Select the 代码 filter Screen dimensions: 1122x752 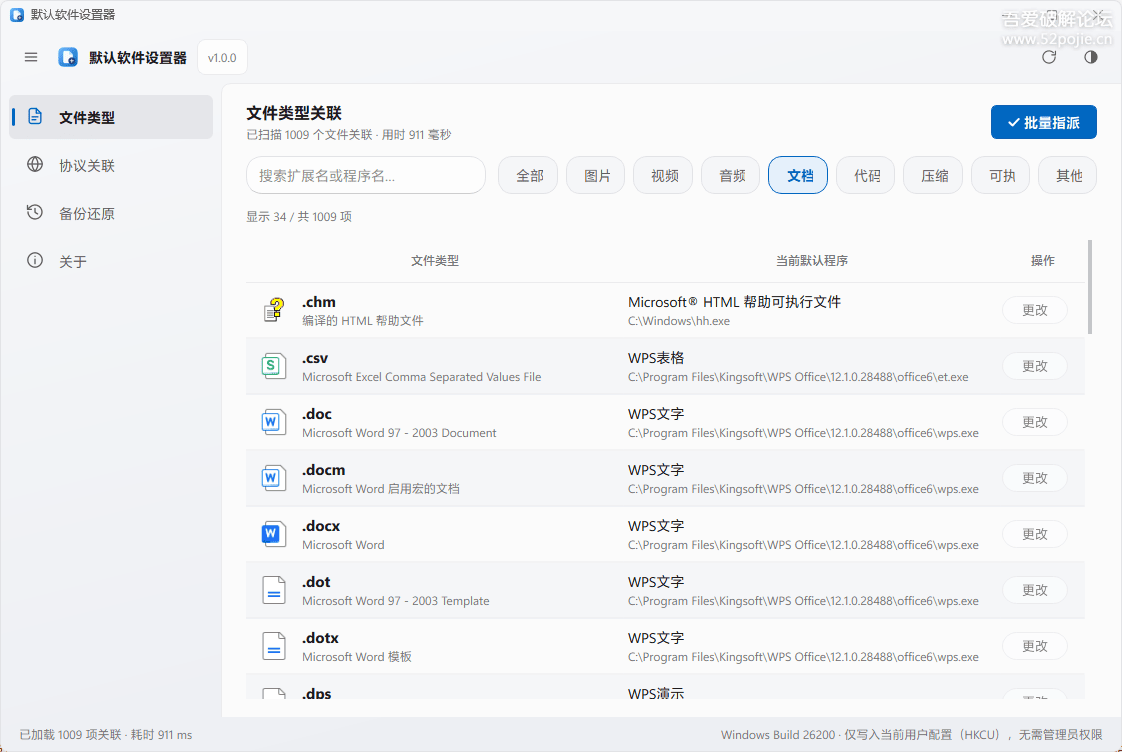point(867,175)
